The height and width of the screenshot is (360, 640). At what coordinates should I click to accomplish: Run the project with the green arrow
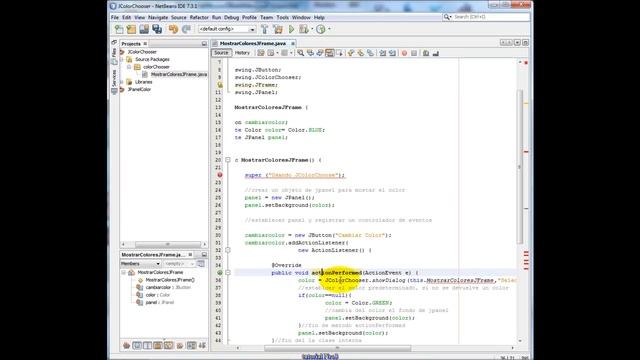tap(291, 29)
